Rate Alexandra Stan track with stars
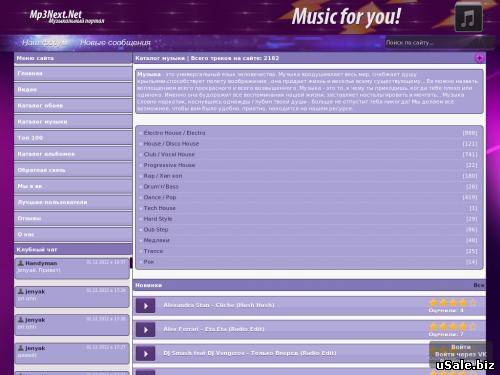 point(453,303)
